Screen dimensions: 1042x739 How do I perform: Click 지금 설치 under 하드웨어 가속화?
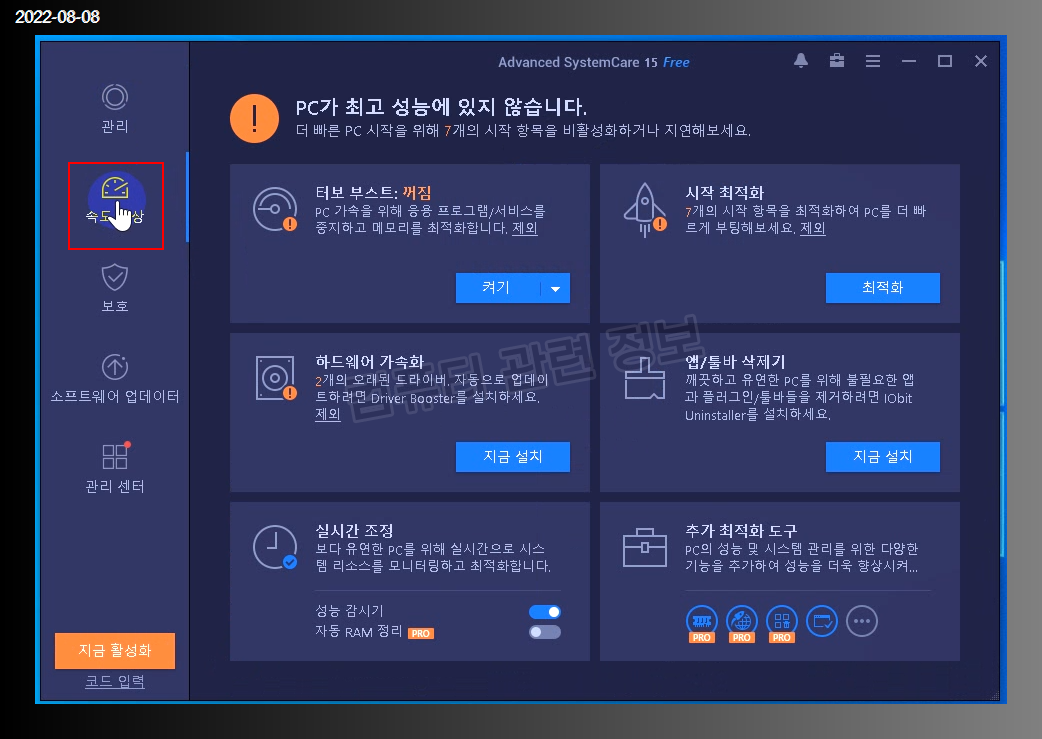point(512,457)
